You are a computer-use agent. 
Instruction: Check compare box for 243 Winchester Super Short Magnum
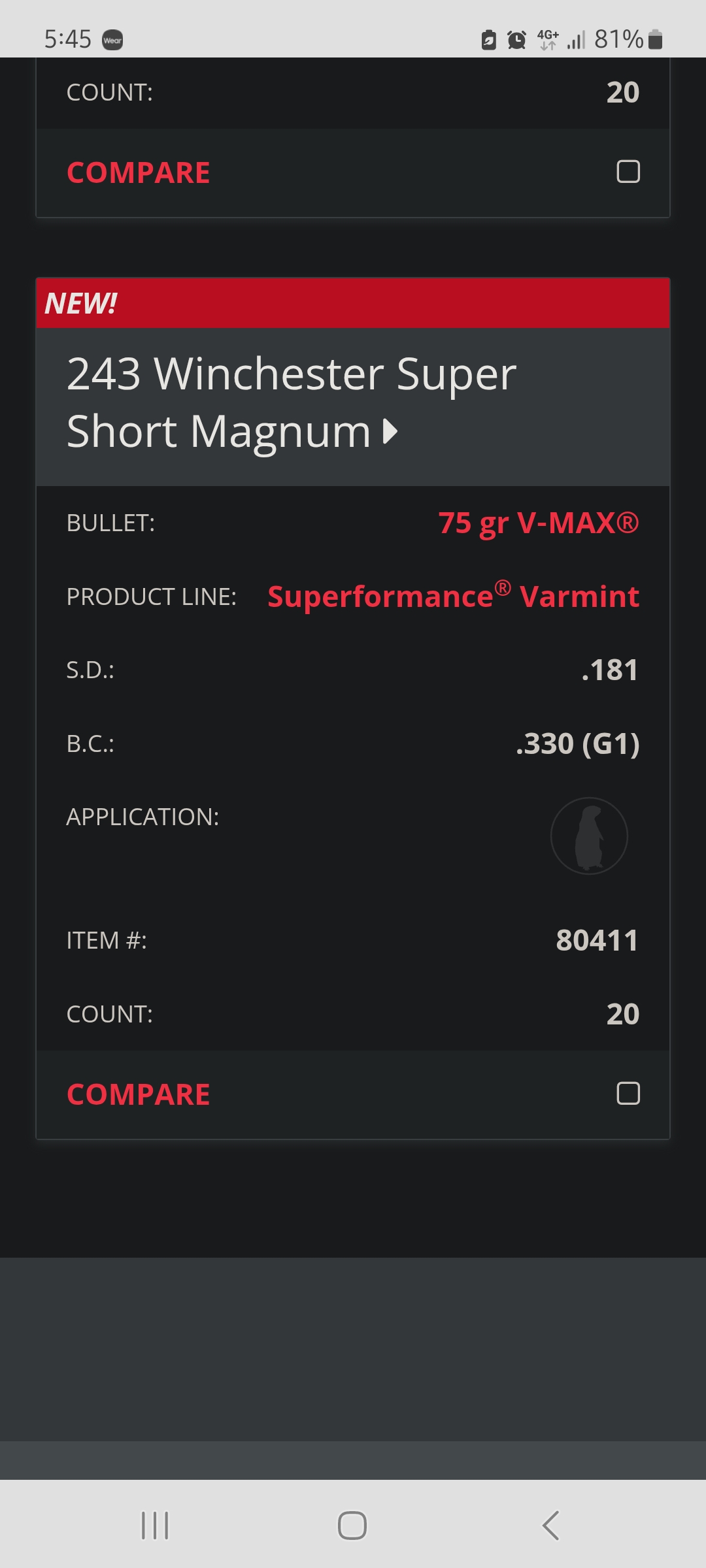[x=628, y=1093]
